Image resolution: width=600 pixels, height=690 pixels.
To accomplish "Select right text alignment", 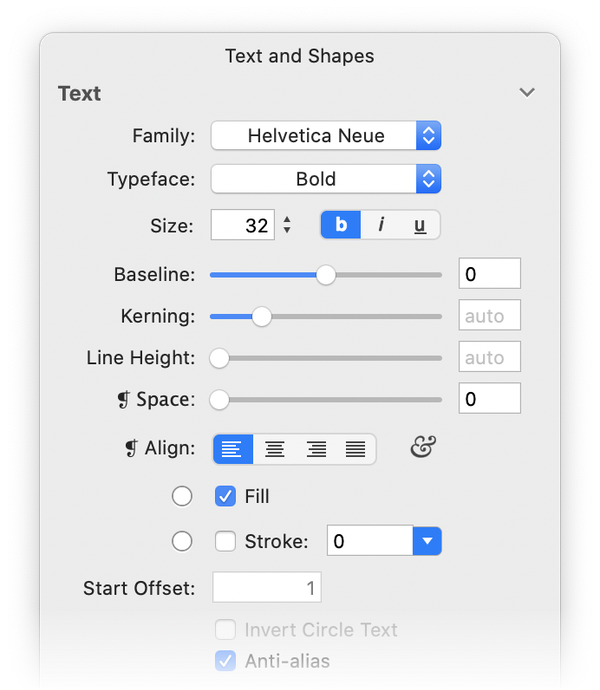I will tap(316, 449).
